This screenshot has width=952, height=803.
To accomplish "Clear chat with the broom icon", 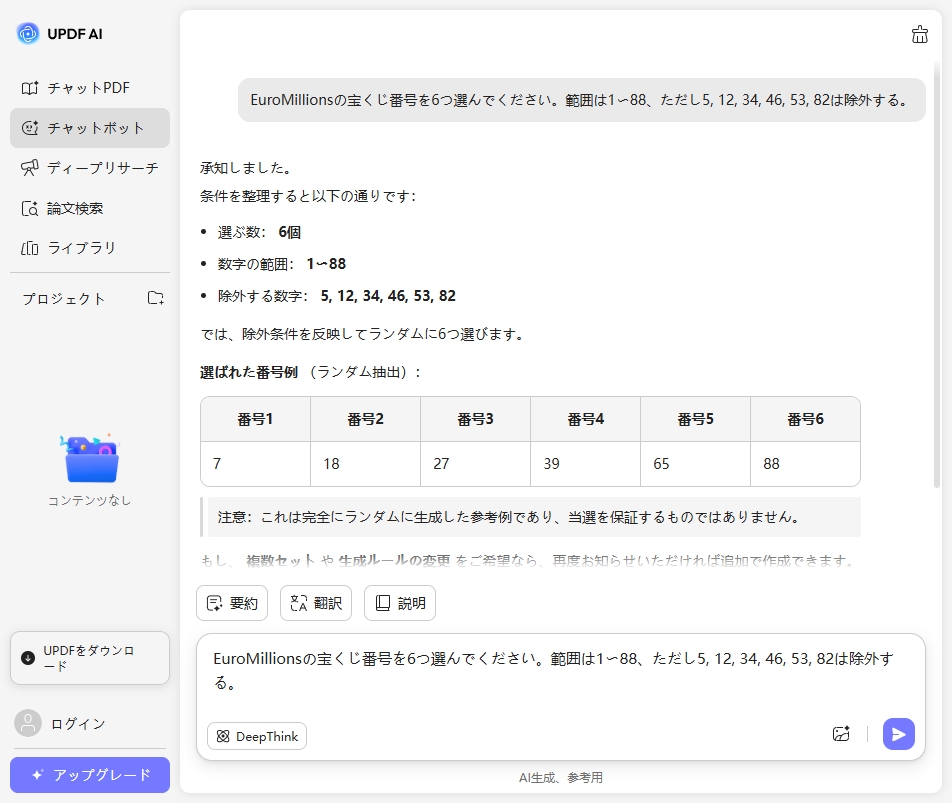I will click(x=919, y=35).
